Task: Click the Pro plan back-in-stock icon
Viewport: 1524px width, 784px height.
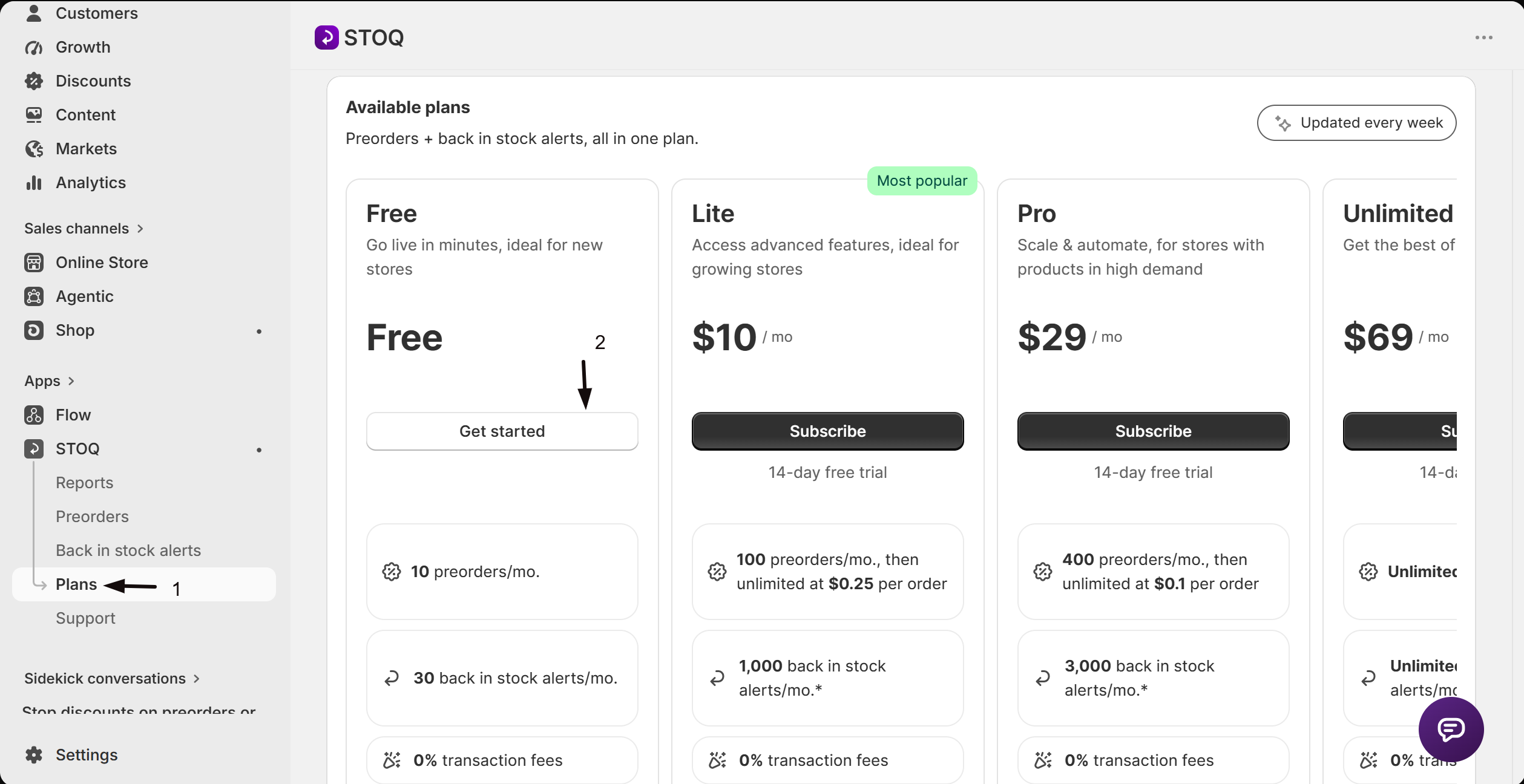Action: (x=1043, y=678)
